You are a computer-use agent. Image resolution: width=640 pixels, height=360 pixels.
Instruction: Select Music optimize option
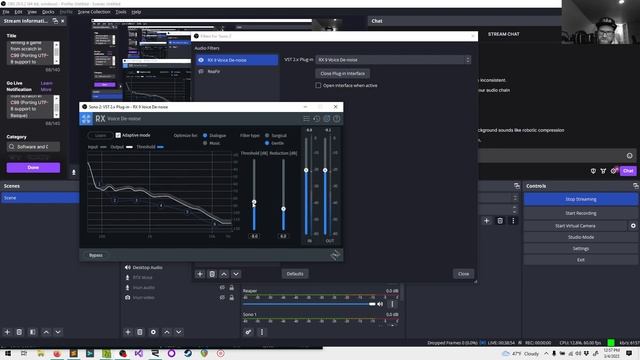[x=205, y=143]
